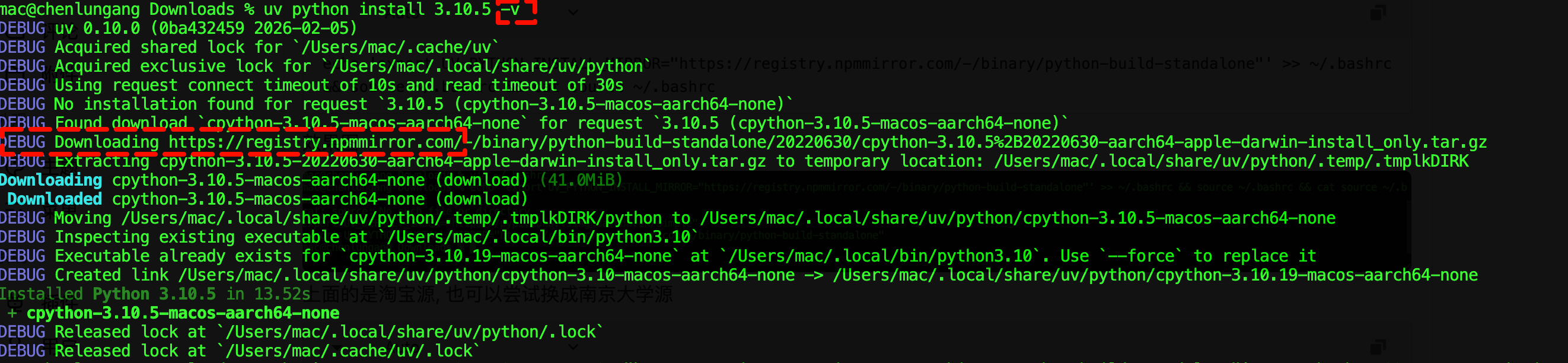Click the /Users/mac/.cache/uv path in shared lock line
1568x363 pixels.
(396, 47)
